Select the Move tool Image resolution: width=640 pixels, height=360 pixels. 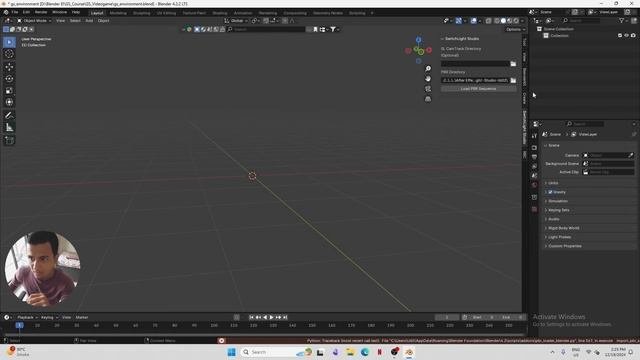pos(9,67)
